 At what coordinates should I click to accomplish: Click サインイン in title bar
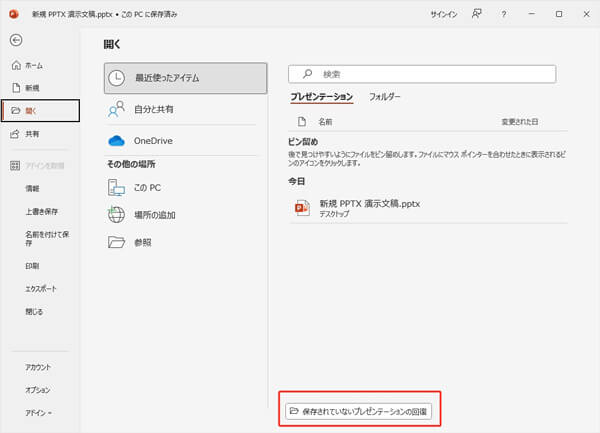(443, 14)
